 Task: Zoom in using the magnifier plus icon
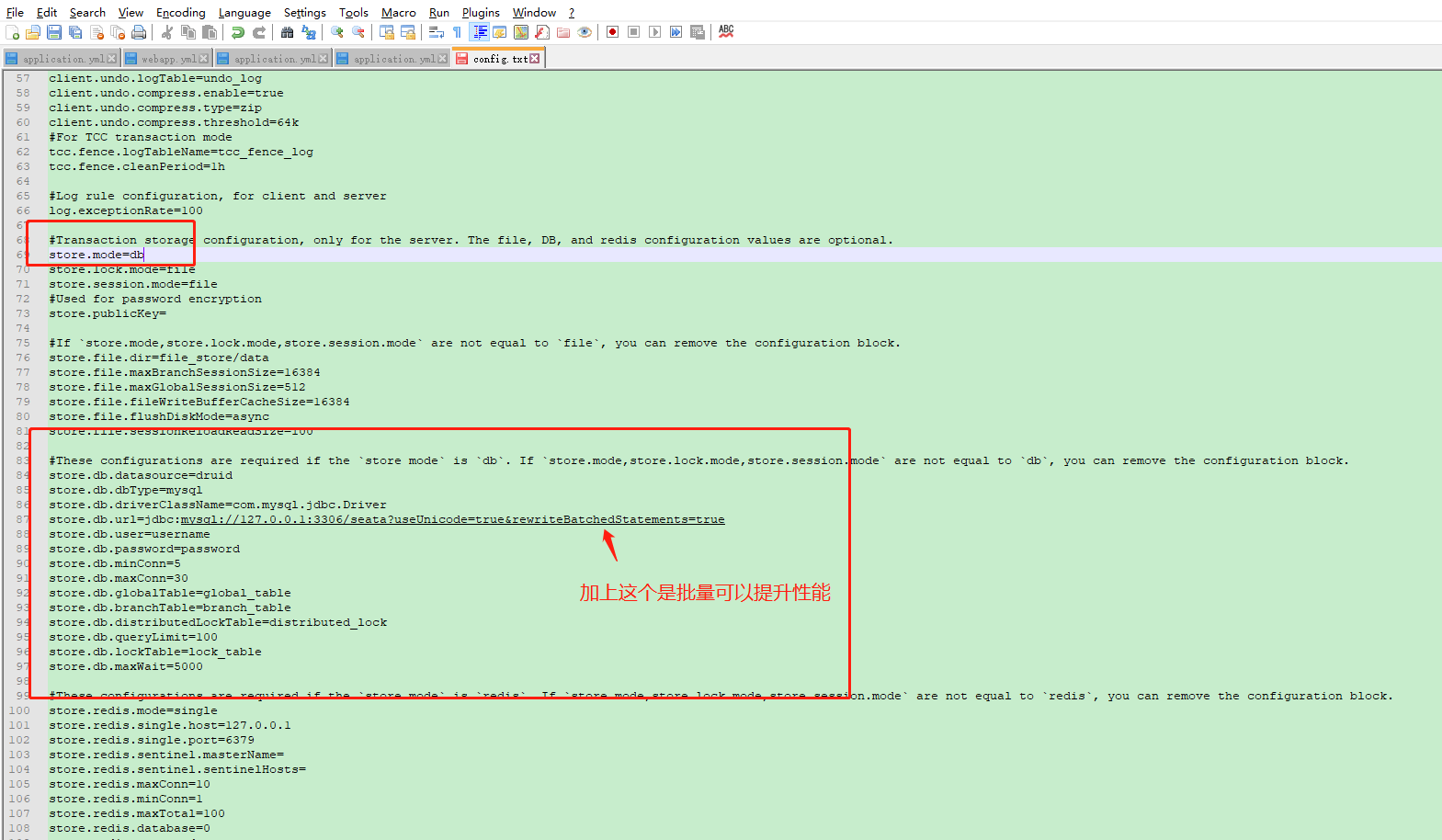click(337, 32)
